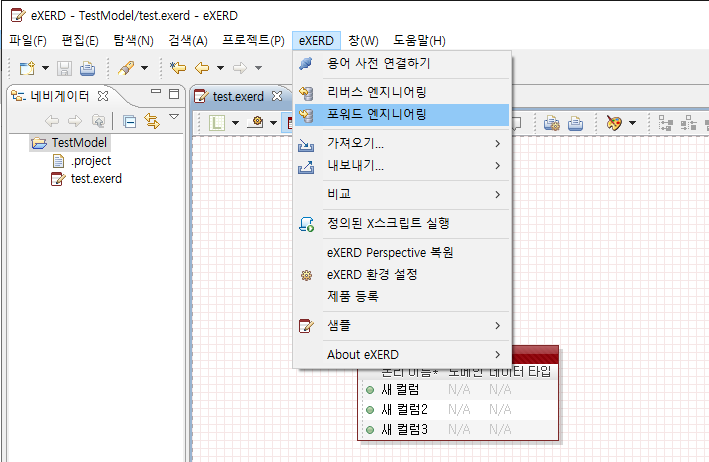Open the 파일(F) menu

pyautogui.click(x=28, y=41)
